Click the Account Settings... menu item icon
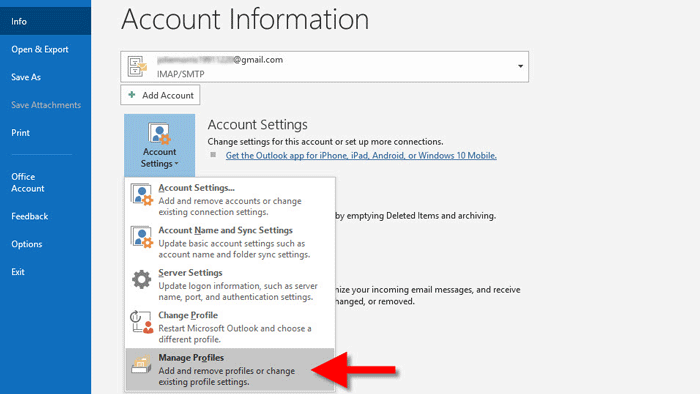This screenshot has height=394, width=700. point(142,195)
